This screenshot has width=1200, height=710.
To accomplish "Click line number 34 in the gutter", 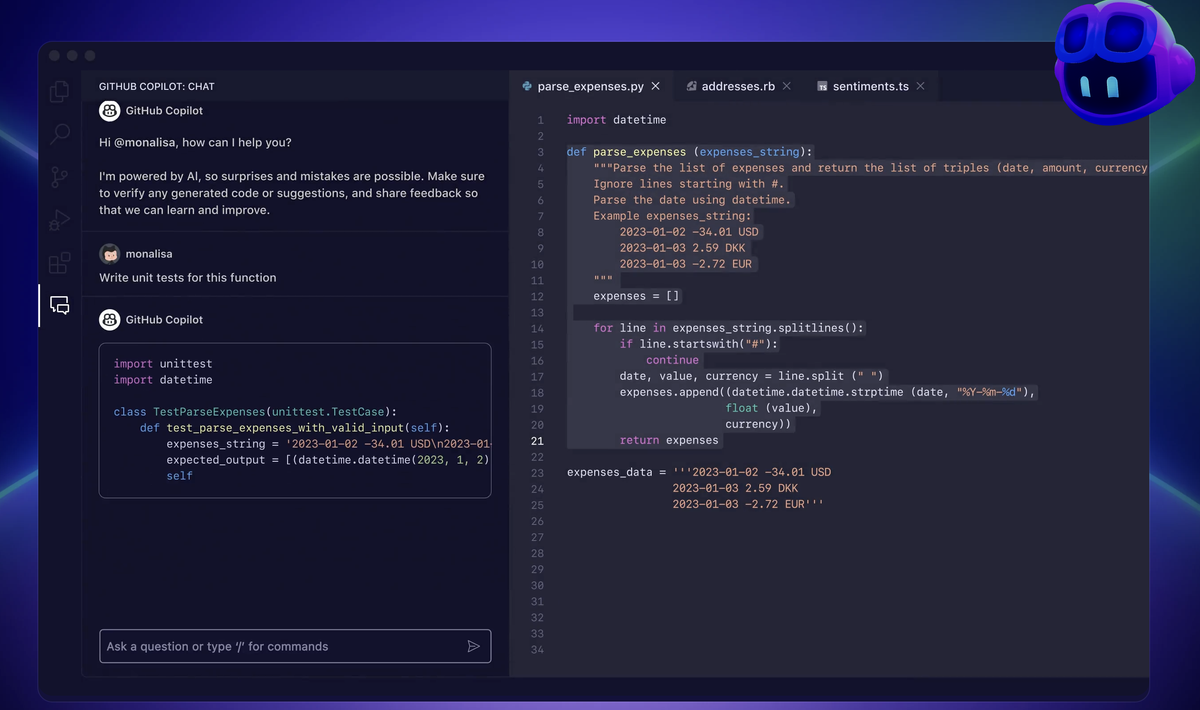I will (x=537, y=650).
